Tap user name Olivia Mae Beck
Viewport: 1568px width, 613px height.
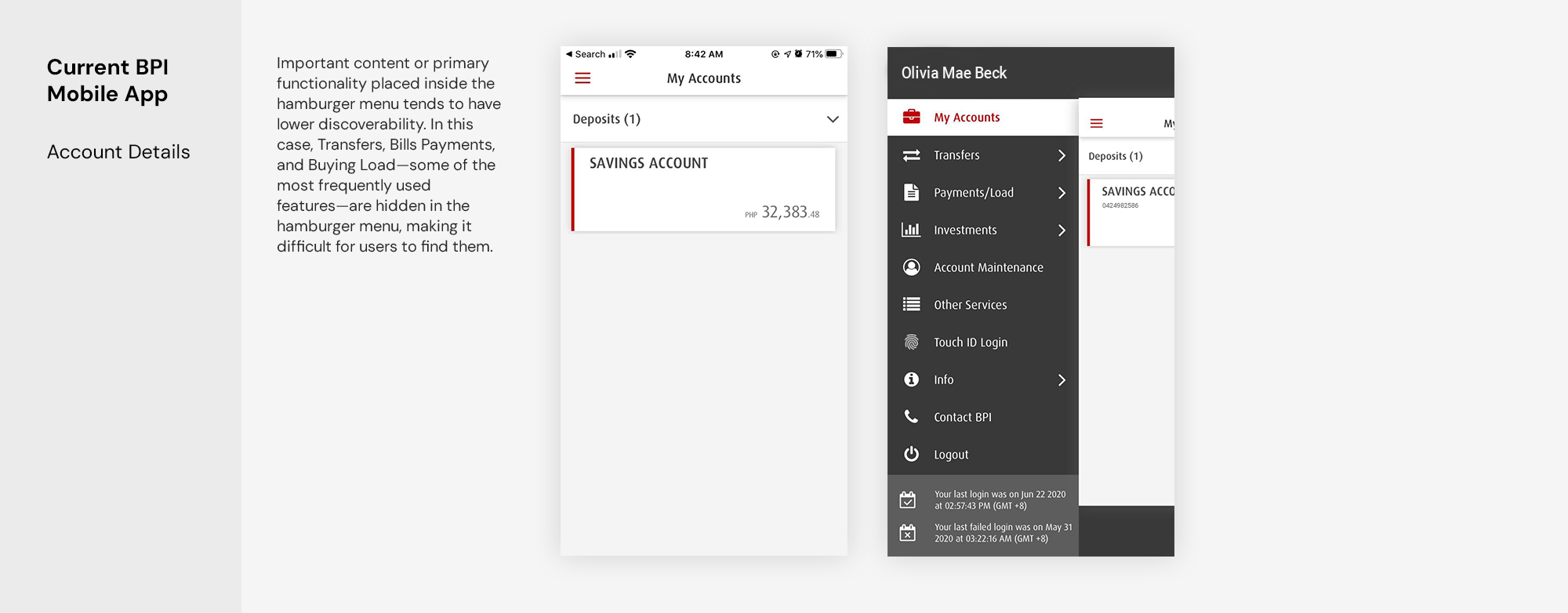pyautogui.click(x=954, y=73)
